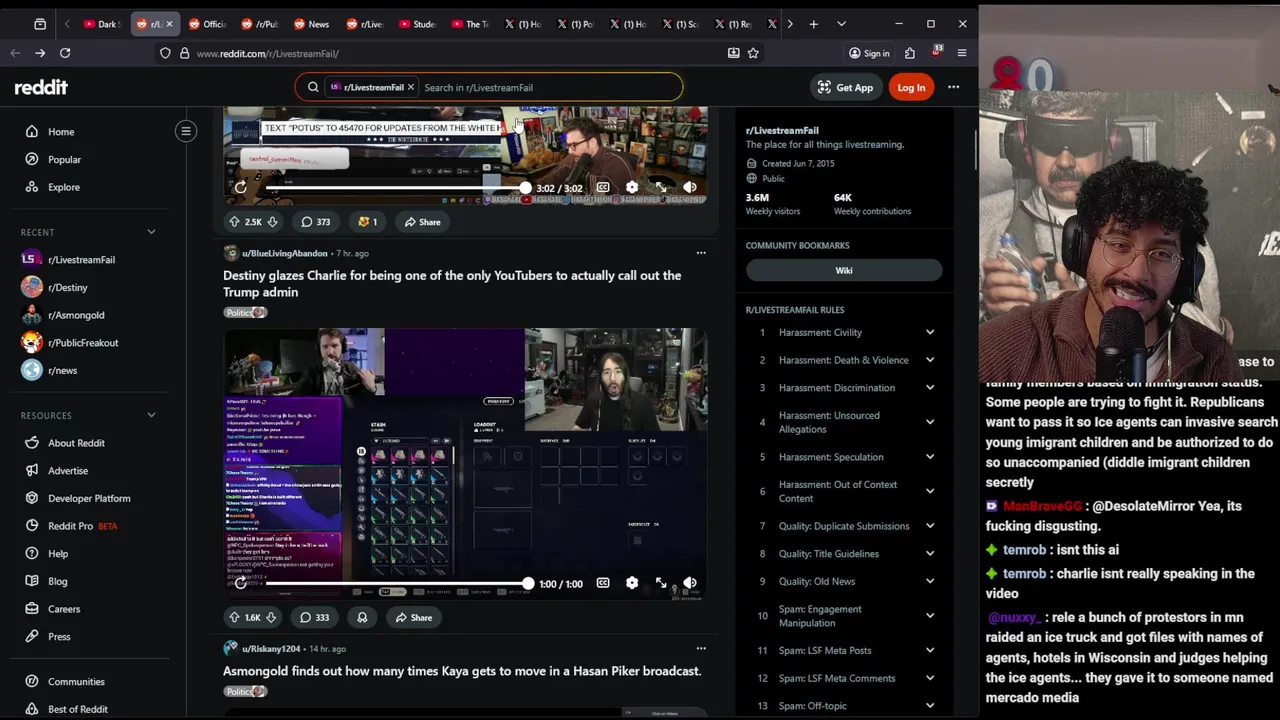The height and width of the screenshot is (720, 1280).
Task: Close the active r/Li browser tab
Action: point(169,24)
